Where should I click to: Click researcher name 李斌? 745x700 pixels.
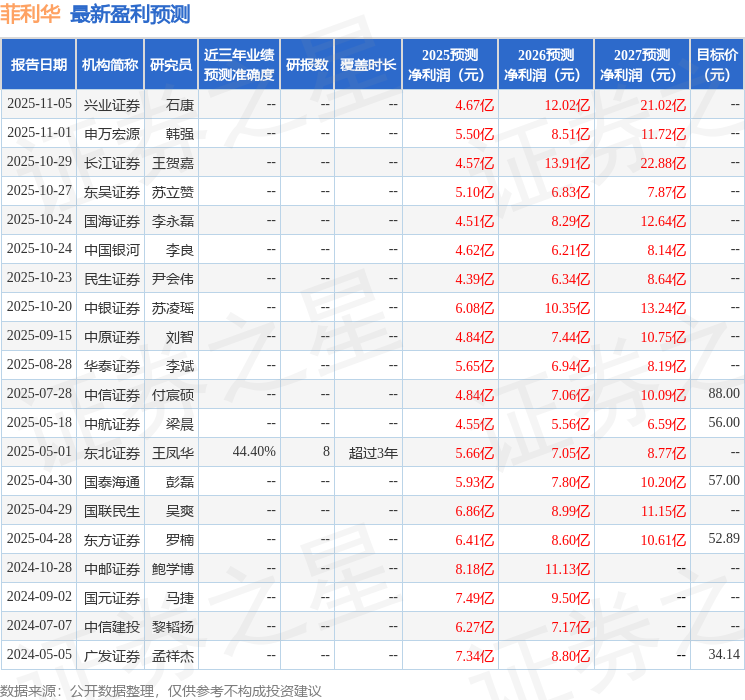[x=180, y=365]
